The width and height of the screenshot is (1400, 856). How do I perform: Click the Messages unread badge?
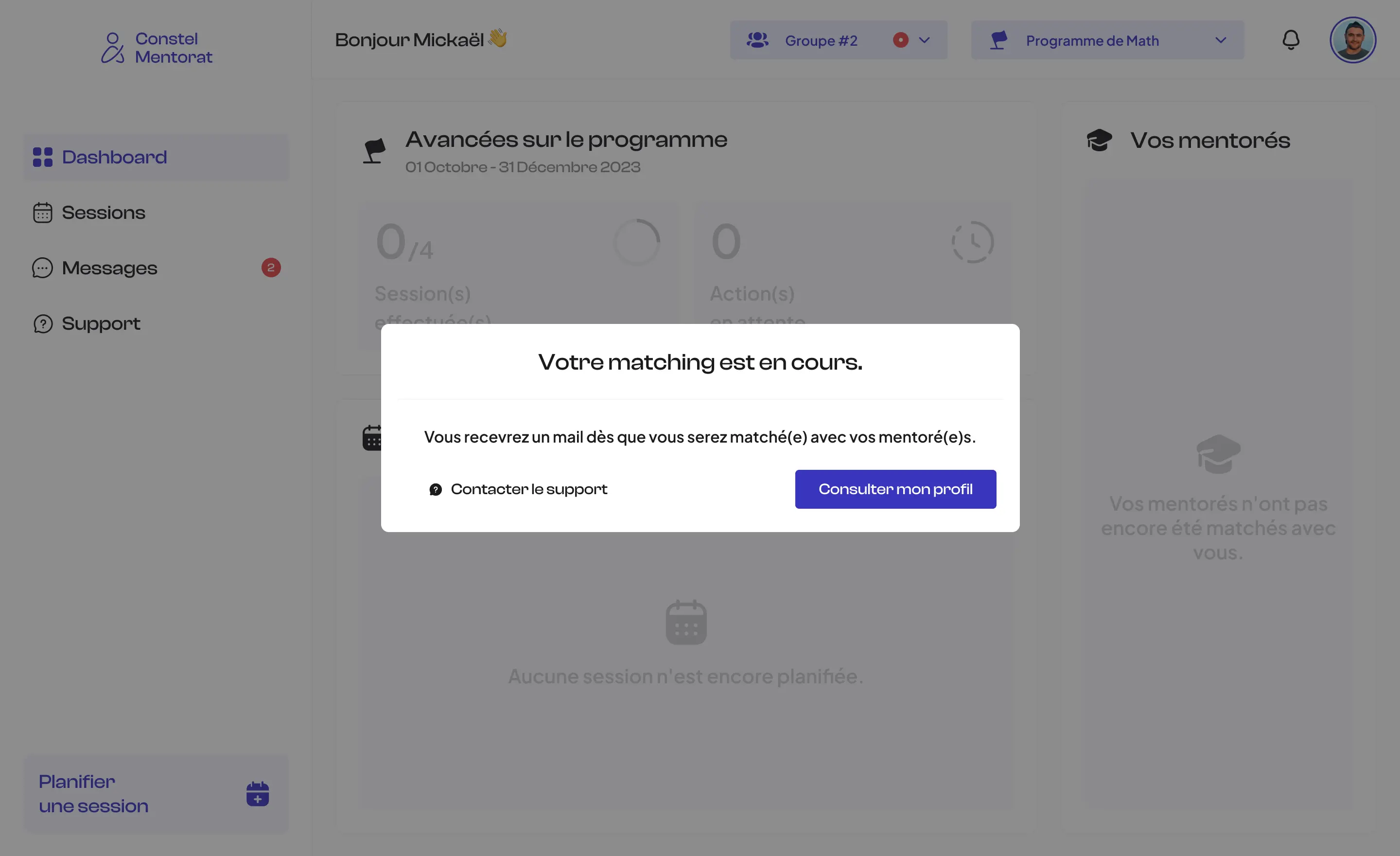(x=271, y=267)
